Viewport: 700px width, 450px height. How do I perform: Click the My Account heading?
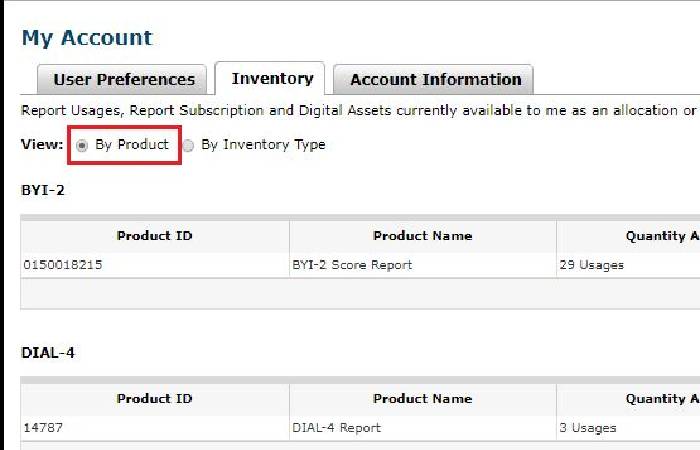[x=87, y=38]
